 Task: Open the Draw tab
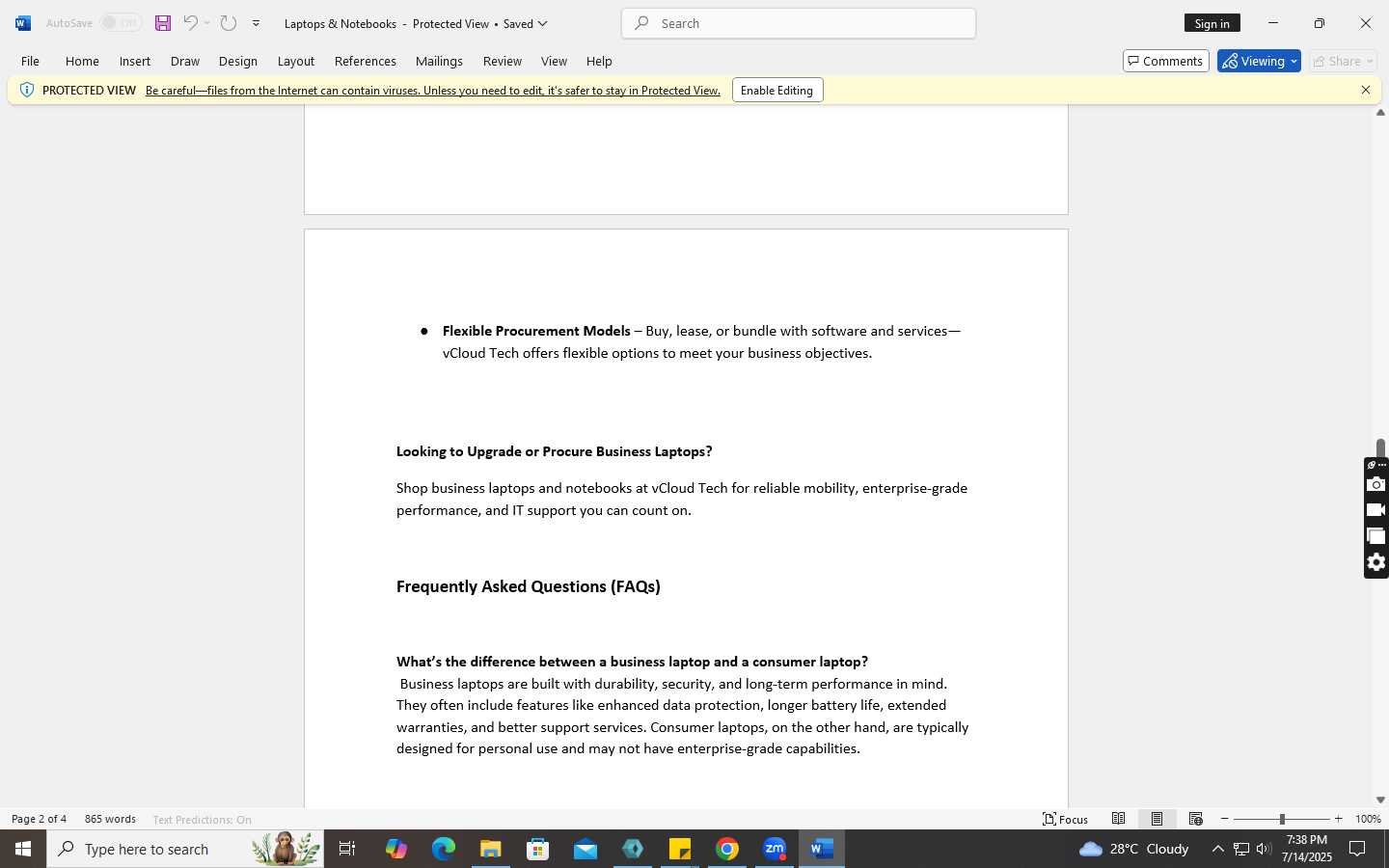185,61
